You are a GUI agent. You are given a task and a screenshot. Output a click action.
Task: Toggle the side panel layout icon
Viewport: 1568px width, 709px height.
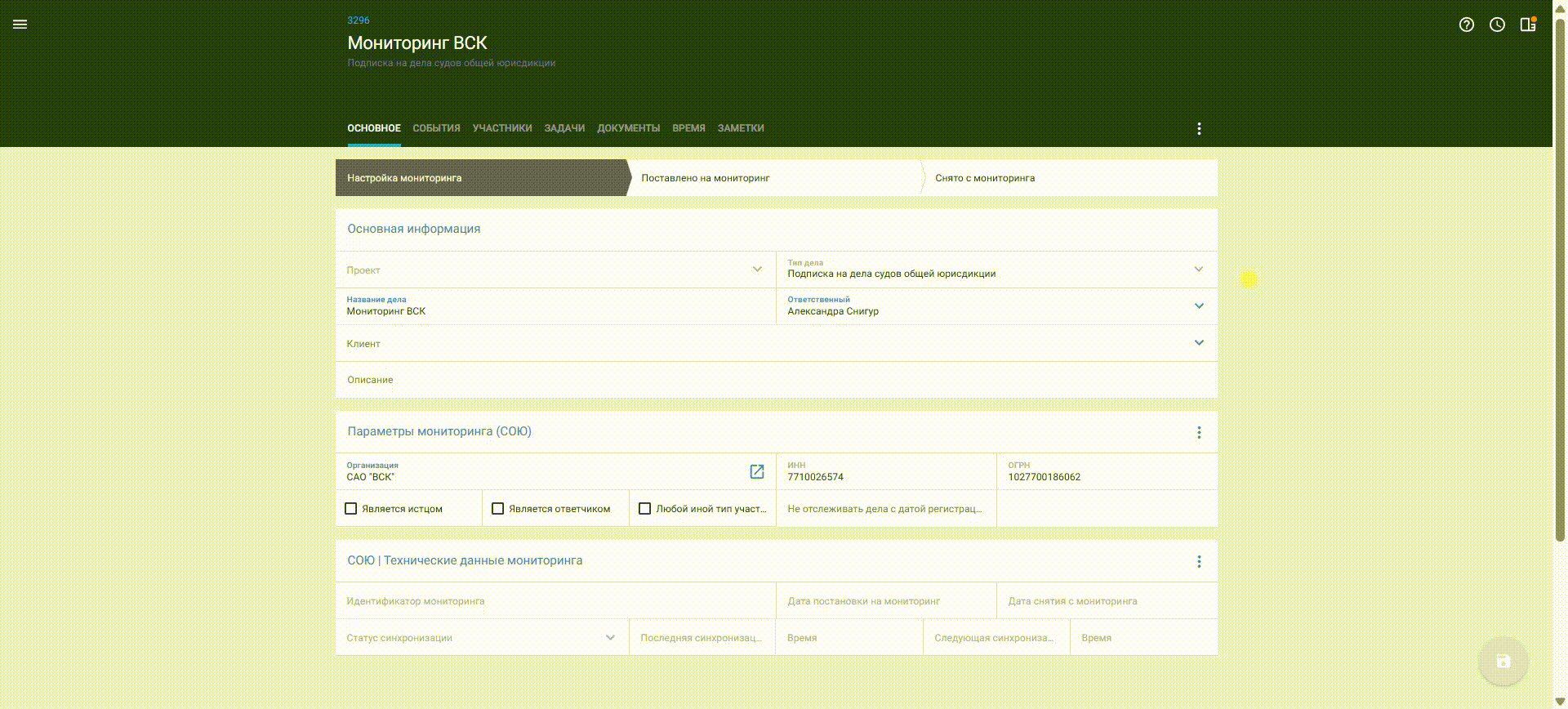pos(1528,25)
